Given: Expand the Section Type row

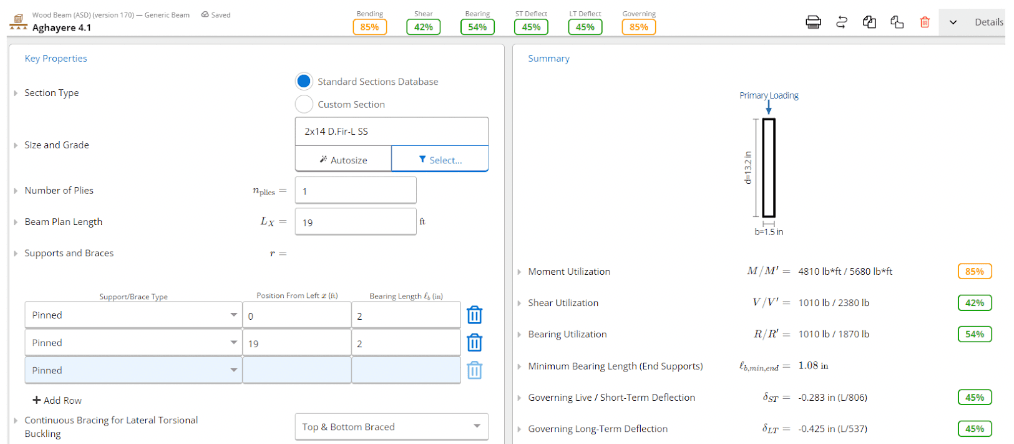Looking at the screenshot, I should click(16, 93).
